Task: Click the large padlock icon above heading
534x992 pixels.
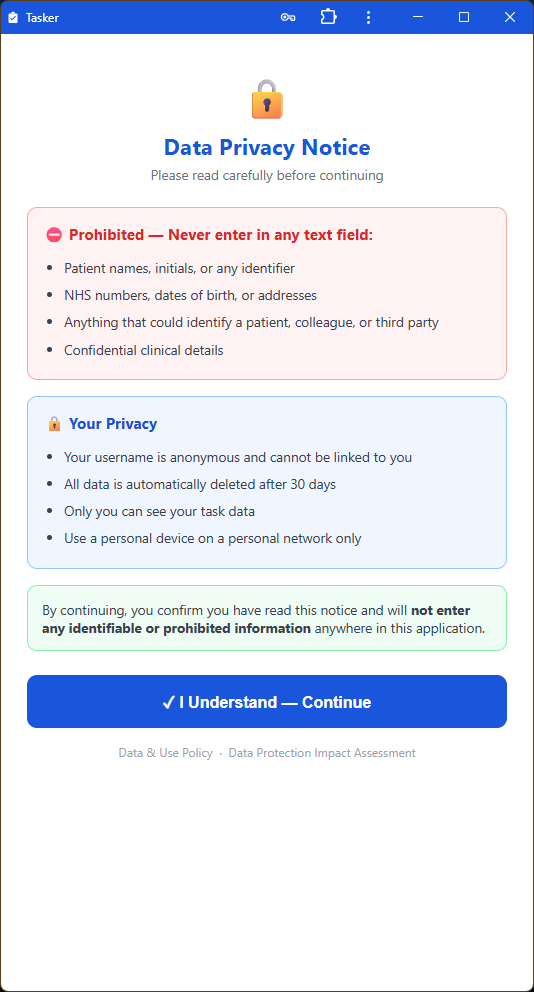Action: click(267, 99)
